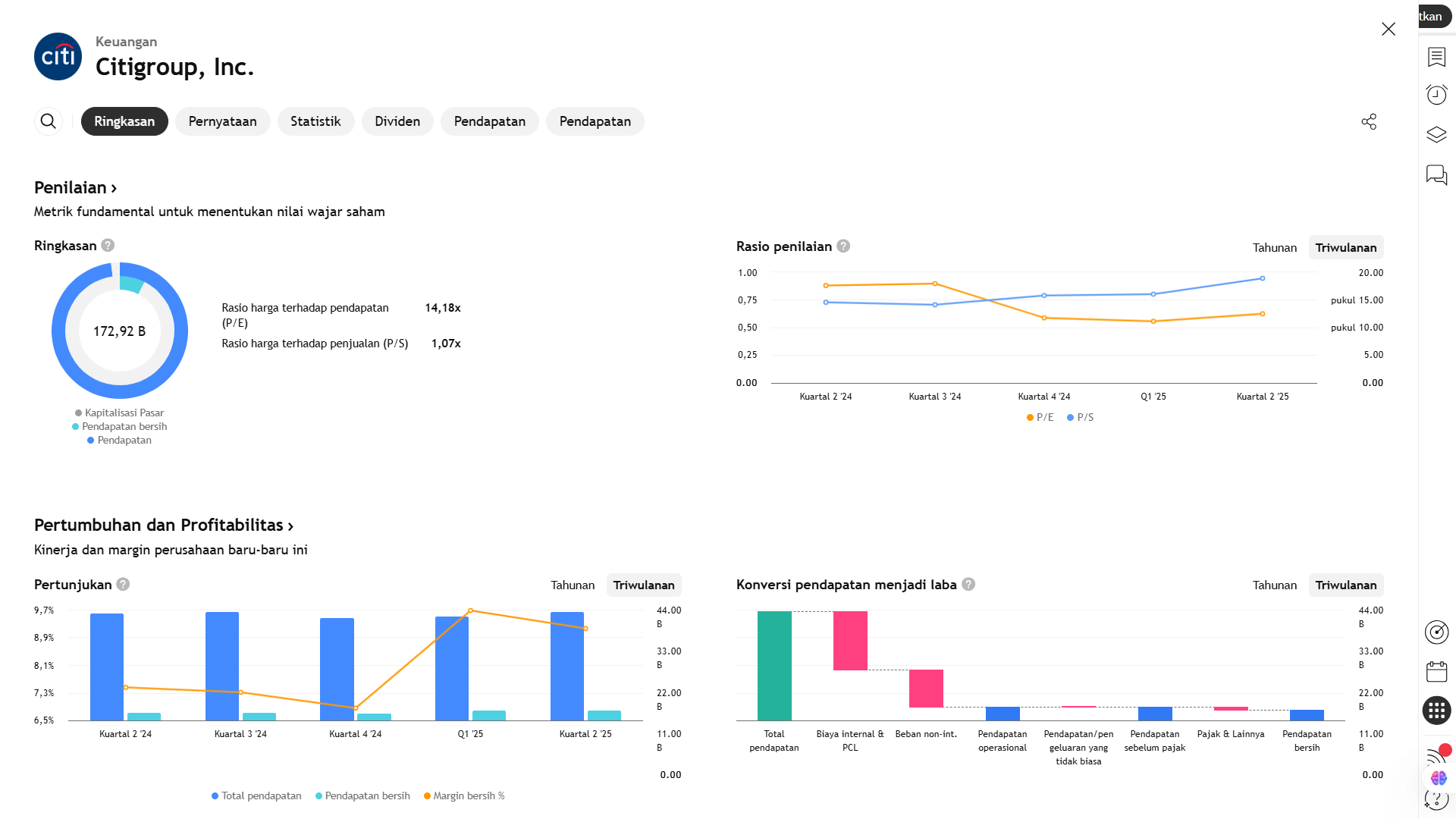Open the chats speech bubble icon
The image size is (1456, 819).
(1436, 175)
